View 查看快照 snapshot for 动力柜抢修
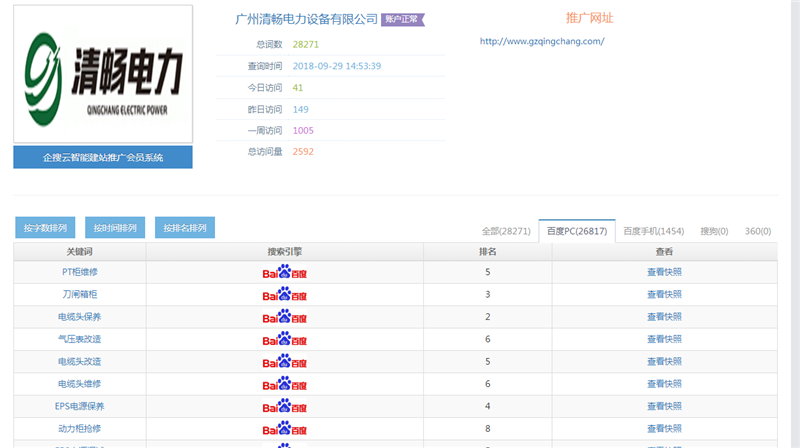The image size is (800, 448). coord(664,429)
